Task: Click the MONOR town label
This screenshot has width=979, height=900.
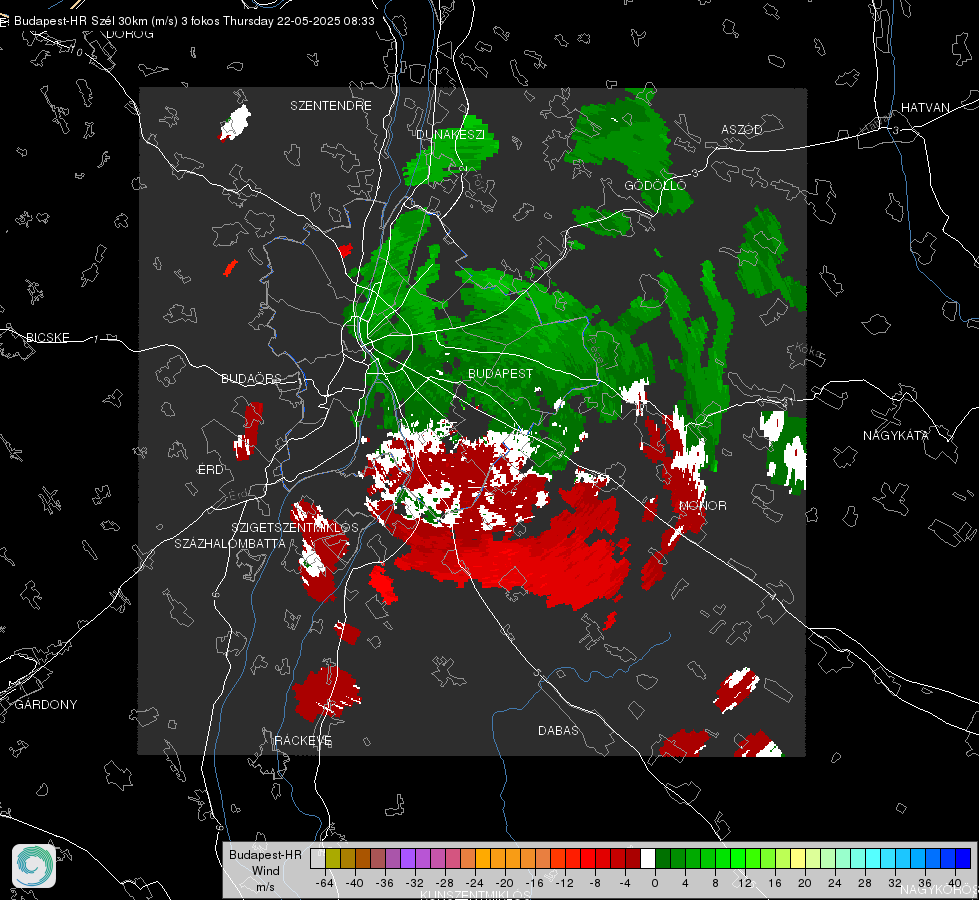Action: pos(702,505)
